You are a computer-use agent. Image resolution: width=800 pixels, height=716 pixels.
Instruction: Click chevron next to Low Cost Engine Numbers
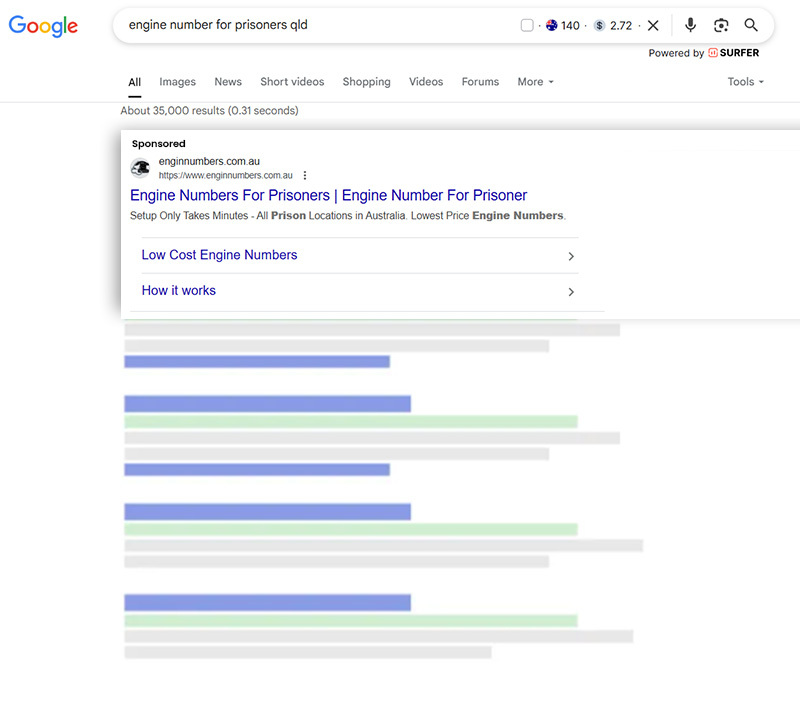pyautogui.click(x=571, y=256)
